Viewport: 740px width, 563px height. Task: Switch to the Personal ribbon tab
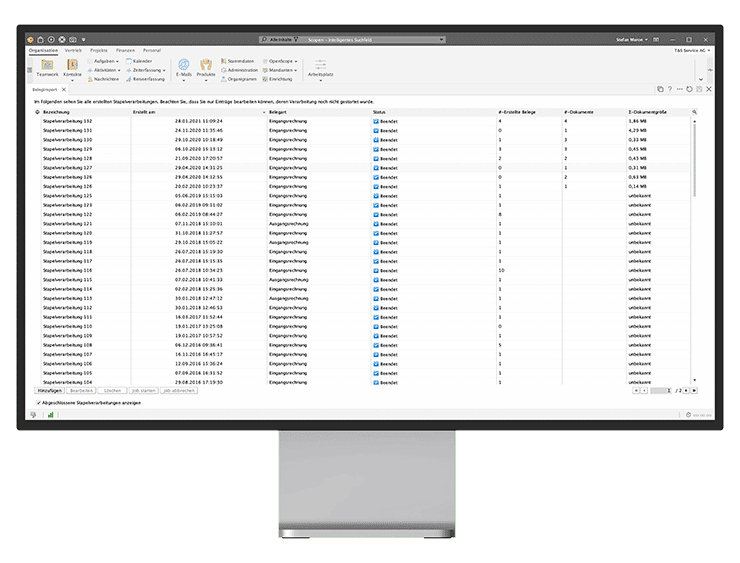tap(152, 50)
